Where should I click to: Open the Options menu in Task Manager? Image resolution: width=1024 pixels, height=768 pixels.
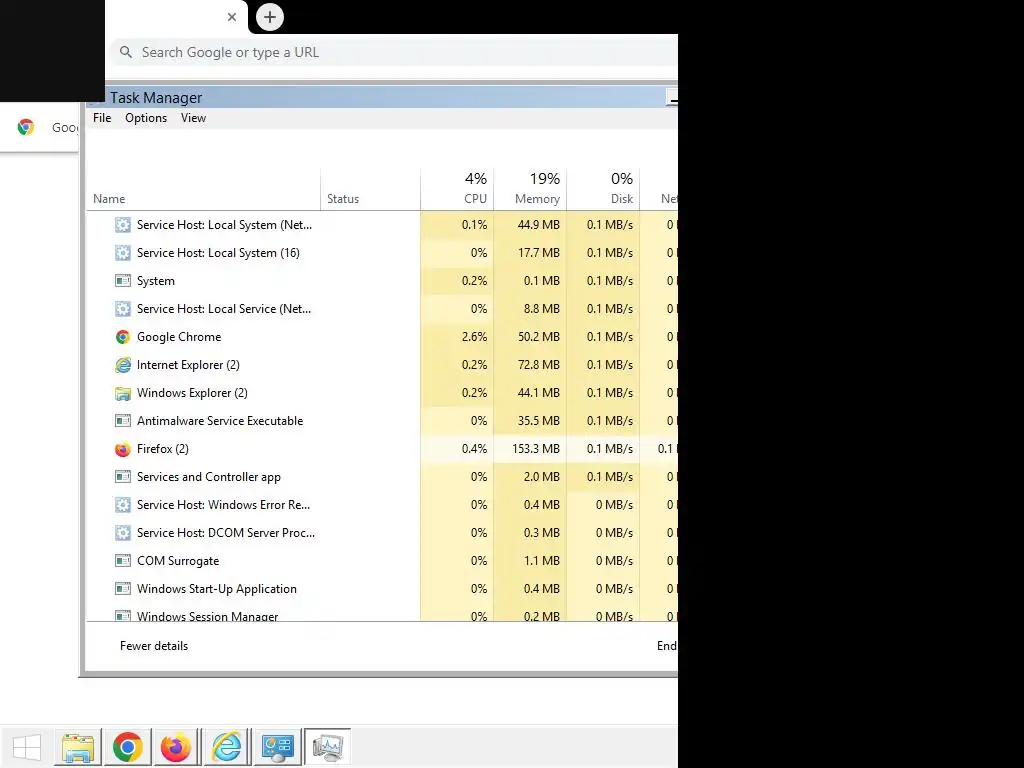click(146, 118)
